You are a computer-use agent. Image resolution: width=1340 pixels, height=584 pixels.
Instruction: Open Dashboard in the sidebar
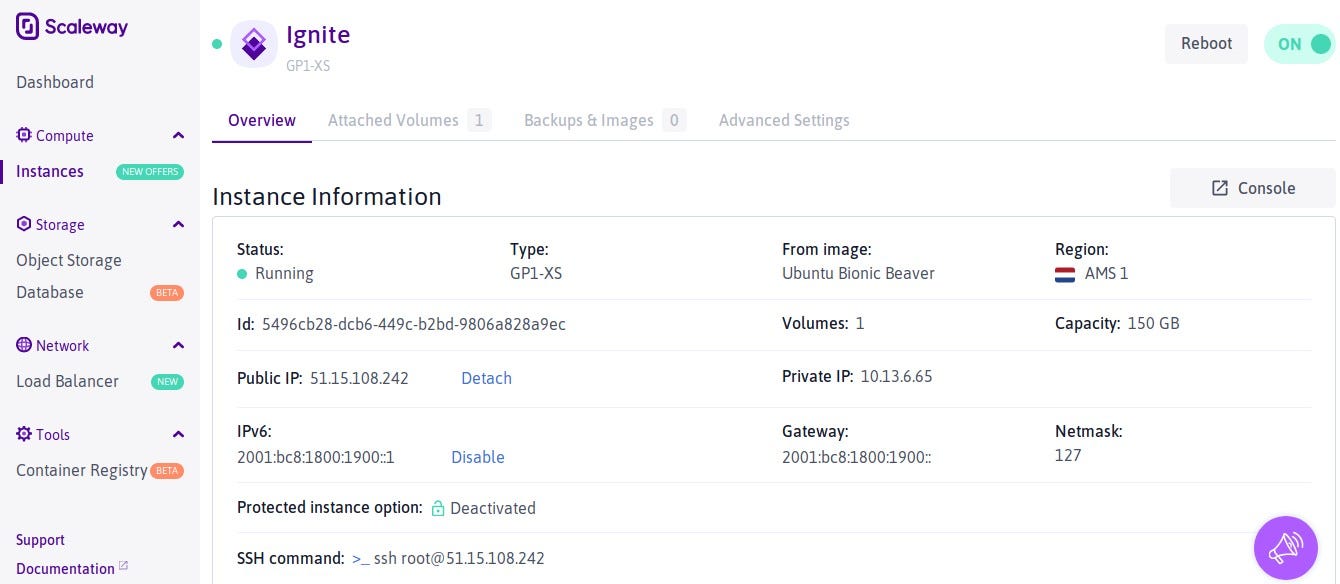(x=55, y=82)
